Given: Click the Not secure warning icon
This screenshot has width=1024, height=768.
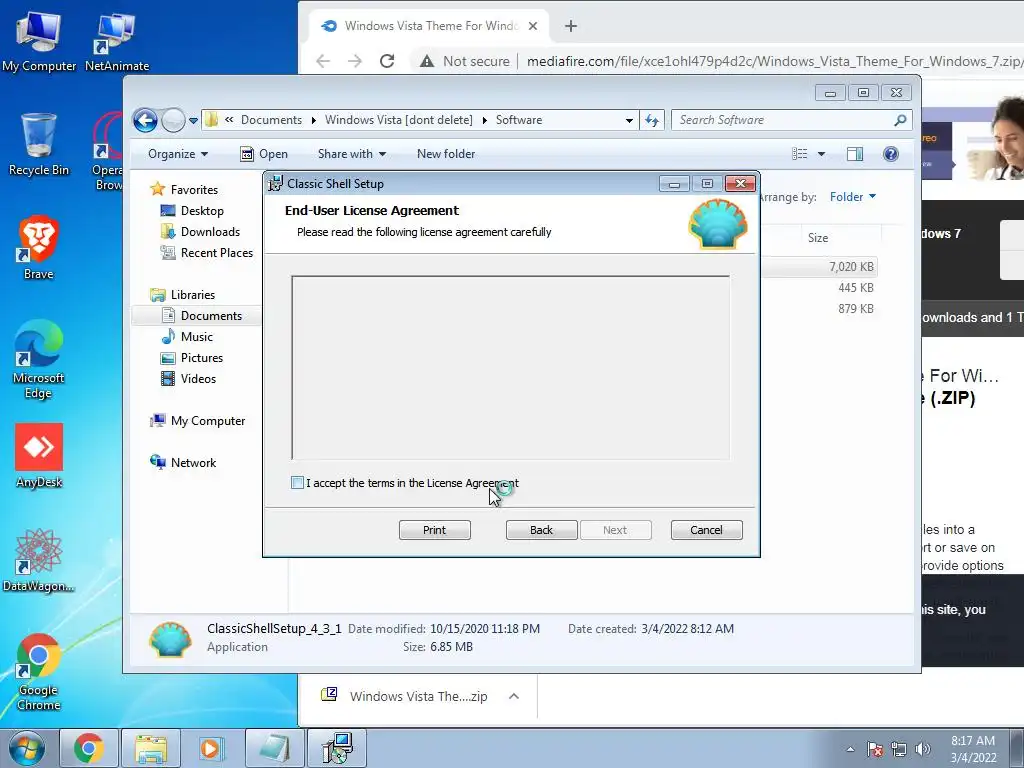Looking at the screenshot, I should 427,61.
